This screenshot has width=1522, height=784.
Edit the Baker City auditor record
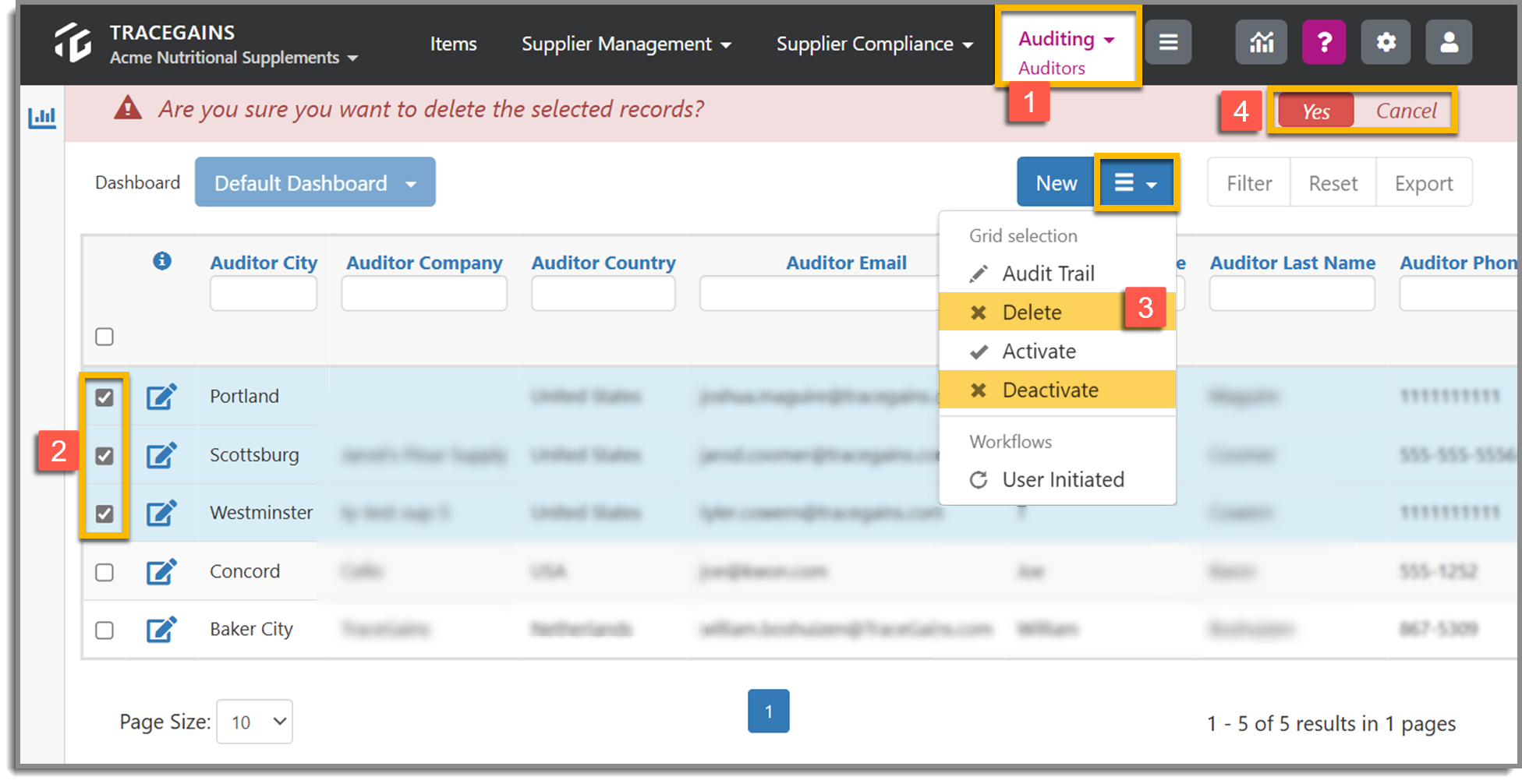(x=161, y=630)
